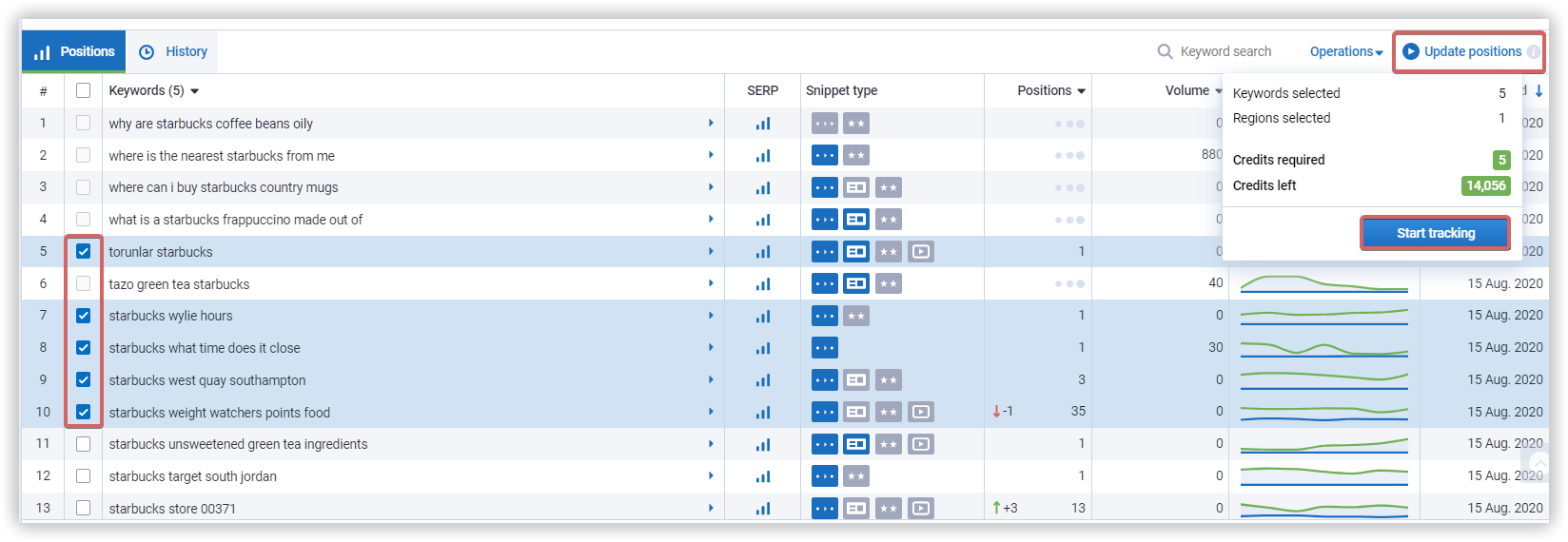Check the 'tazo green tea starbucks' checkbox
Viewport: 1568px width, 542px height.
pos(84,284)
